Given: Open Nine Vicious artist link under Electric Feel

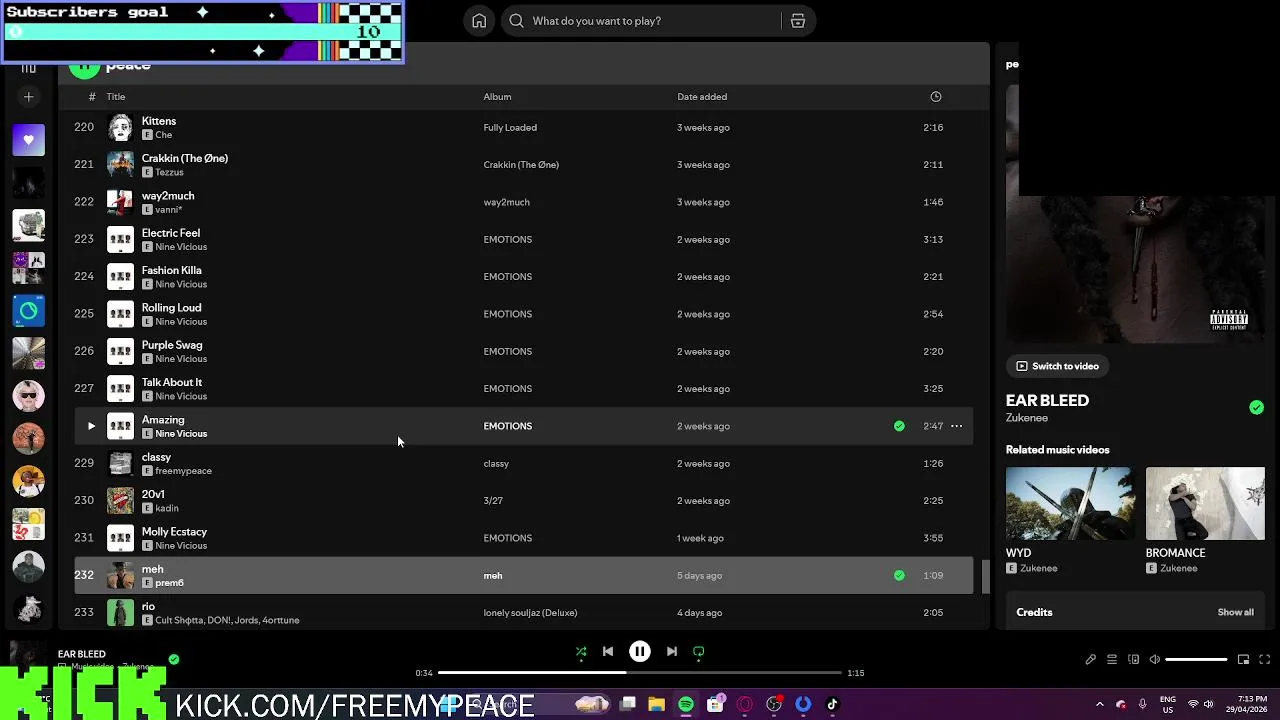Looking at the screenshot, I should pyautogui.click(x=181, y=247).
